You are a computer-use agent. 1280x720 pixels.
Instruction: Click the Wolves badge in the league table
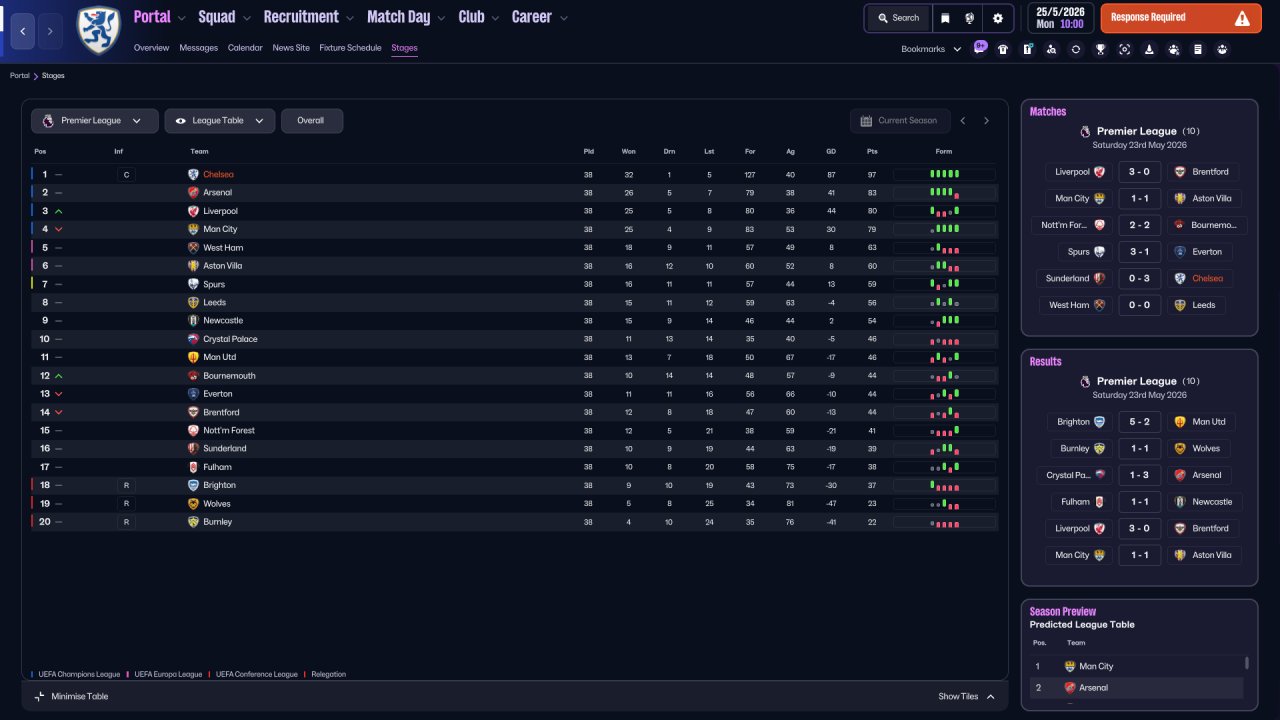click(194, 504)
